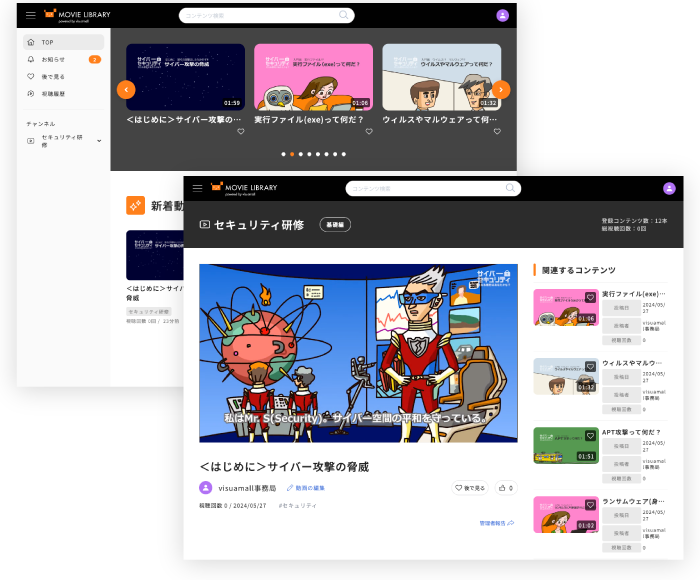Click セキュリティ研修 tag on new video card
Viewport: 700px width, 580px height.
pyautogui.click(x=149, y=311)
